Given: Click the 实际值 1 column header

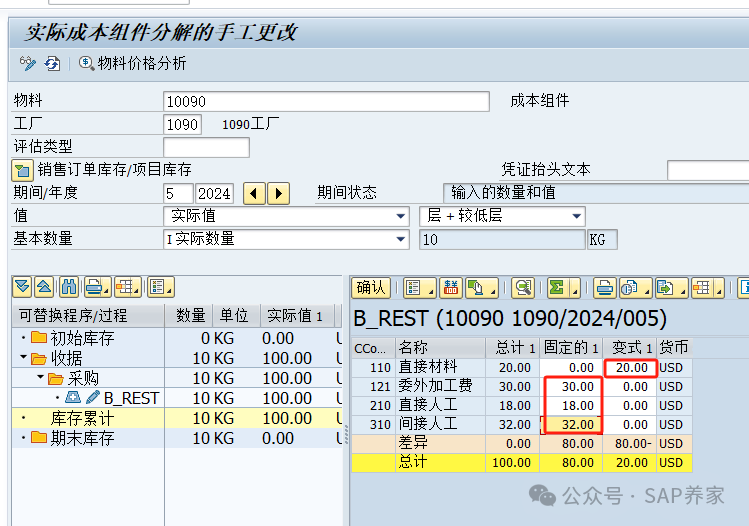Looking at the screenshot, I should click(296, 315).
